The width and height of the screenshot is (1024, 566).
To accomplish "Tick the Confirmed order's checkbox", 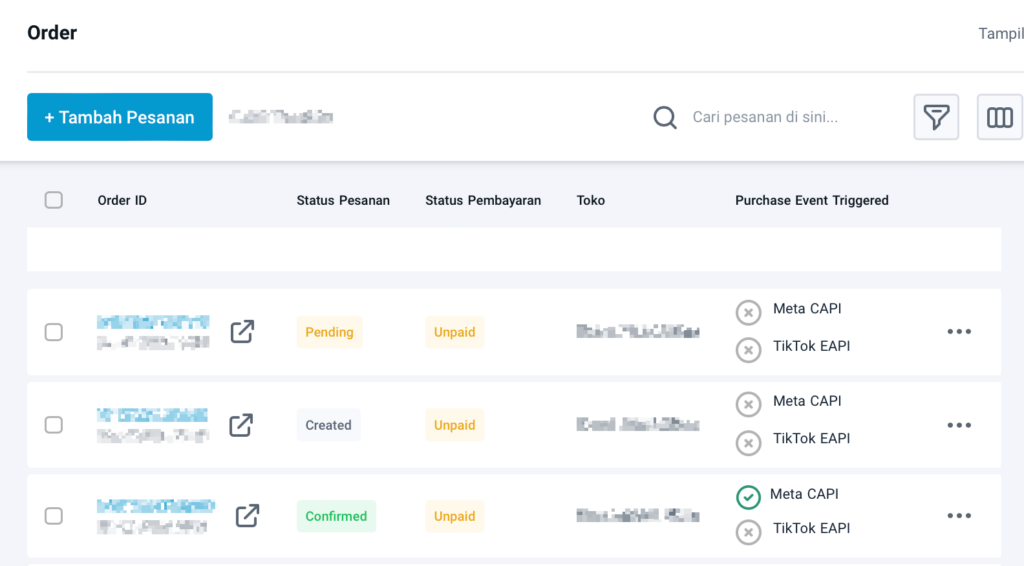I will point(54,516).
